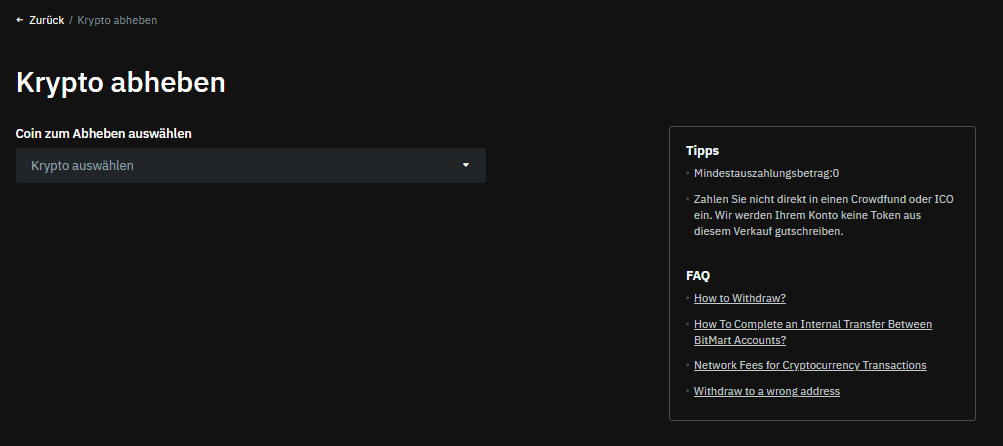Image resolution: width=1003 pixels, height=446 pixels.
Task: Click the bullet beside Mindestauszahlungsbetrag
Action: [x=688, y=173]
